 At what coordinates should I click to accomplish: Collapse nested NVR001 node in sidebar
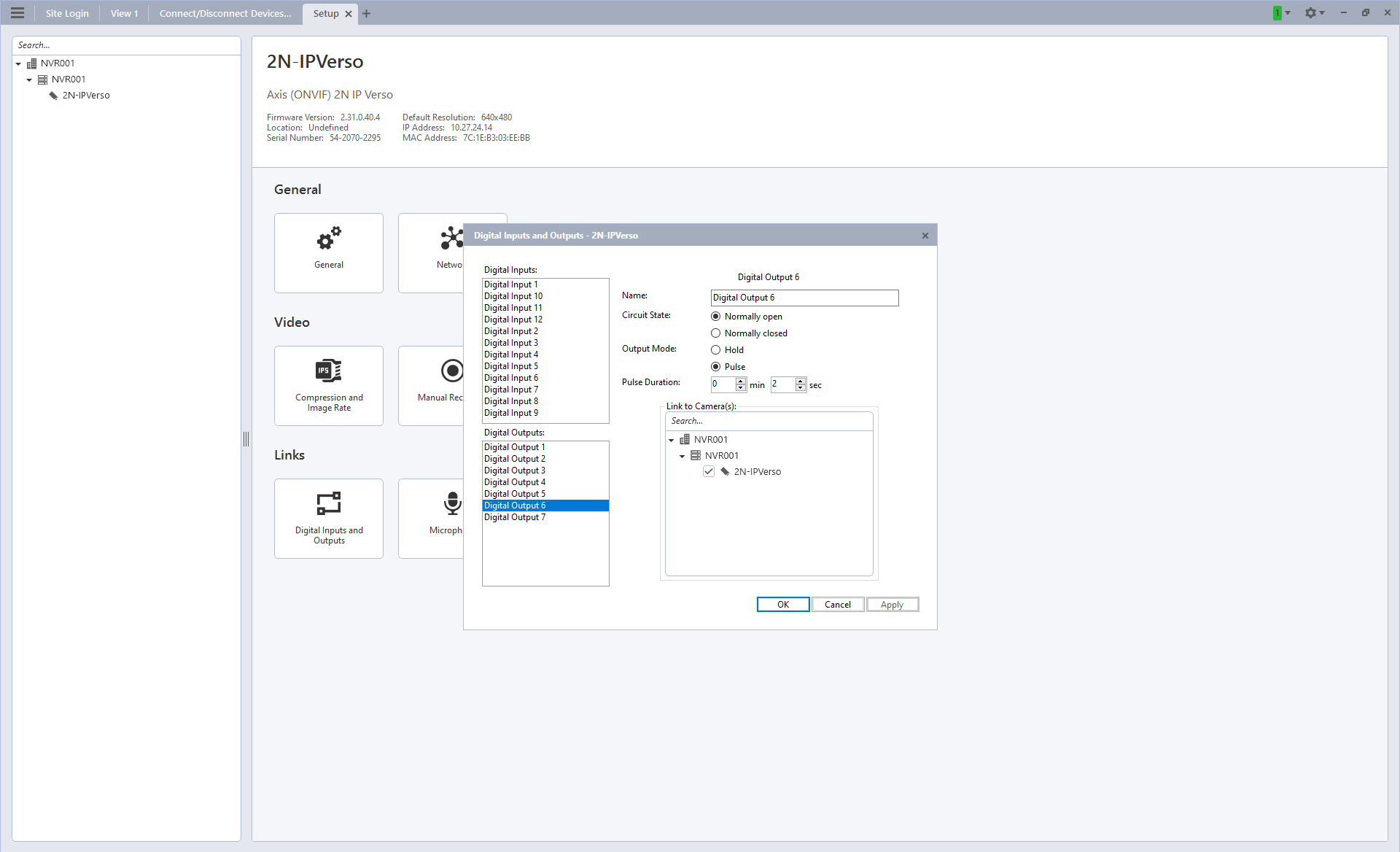pyautogui.click(x=29, y=80)
